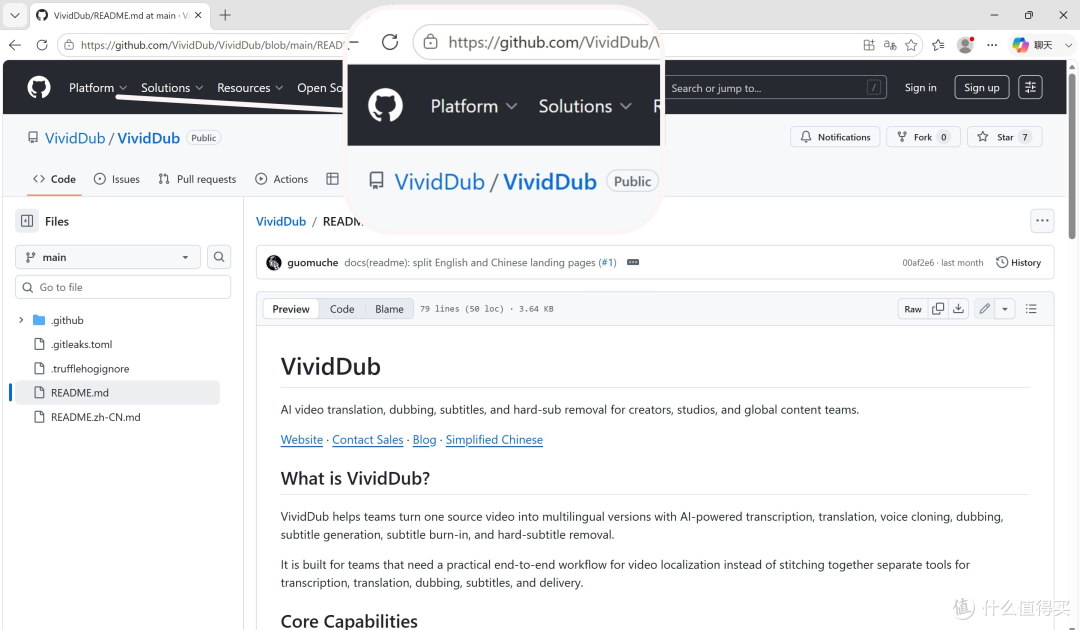The image size is (1080, 630).
Task: Open the Pull requests tab
Action: pyautogui.click(x=197, y=179)
